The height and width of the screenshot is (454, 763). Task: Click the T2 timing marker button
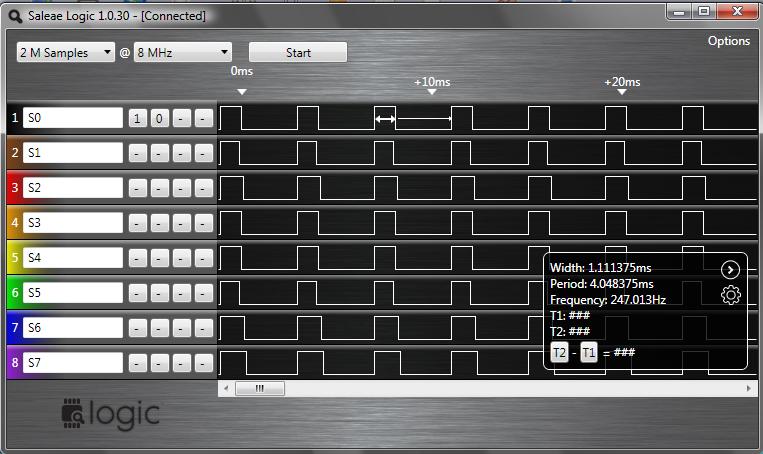(x=561, y=352)
